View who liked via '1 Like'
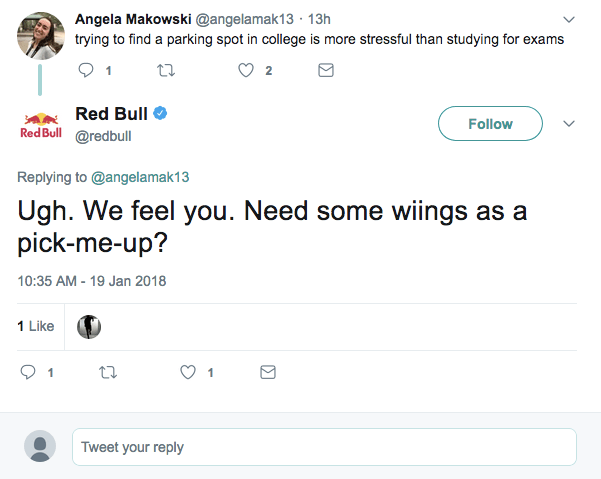 pyautogui.click(x=36, y=326)
